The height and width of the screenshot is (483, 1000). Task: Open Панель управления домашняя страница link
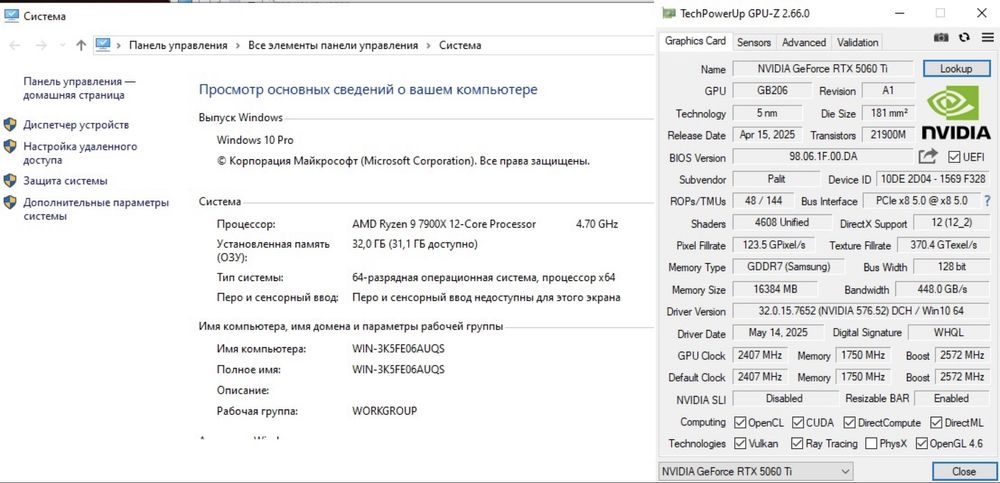coord(79,89)
